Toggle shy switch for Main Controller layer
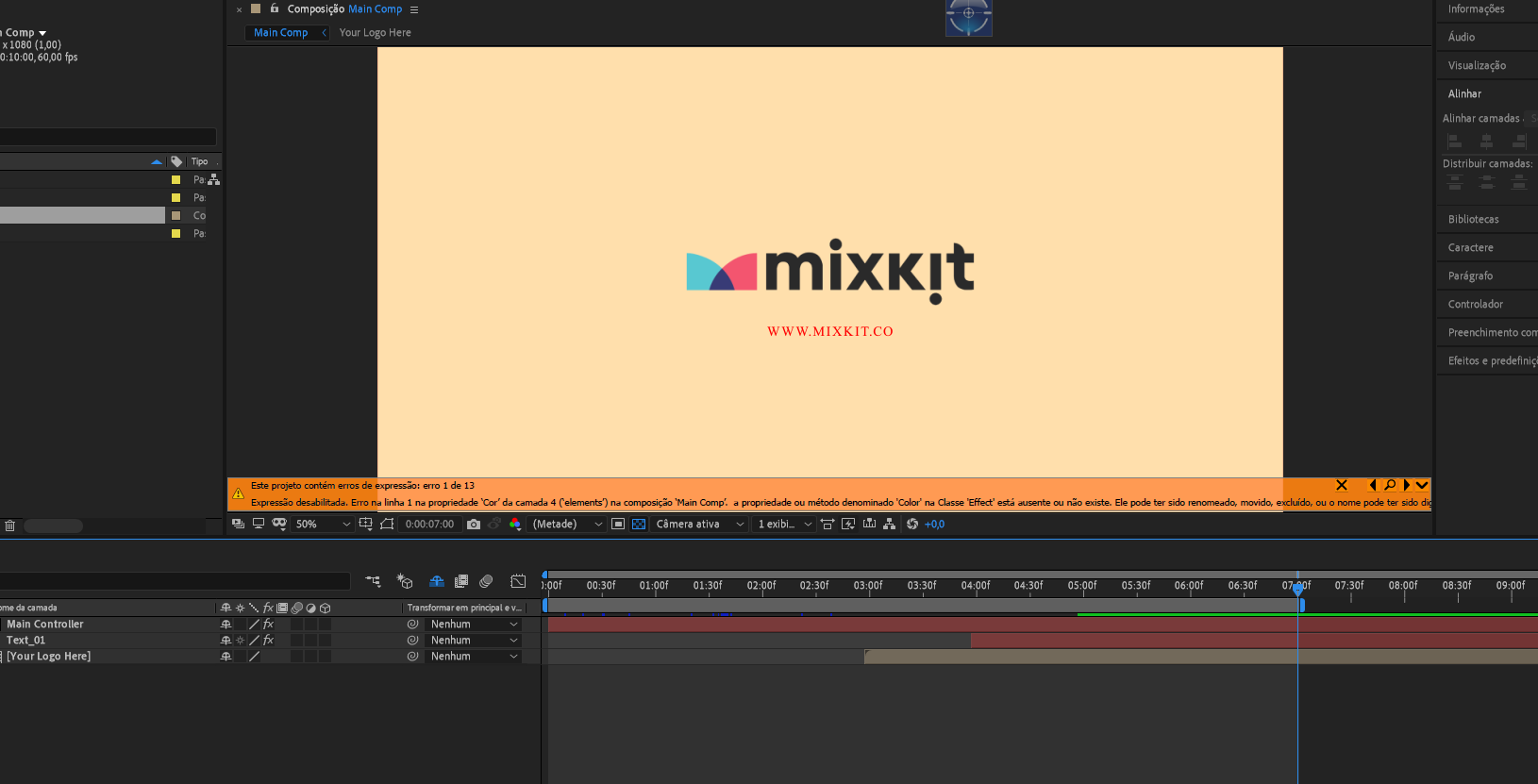1538x784 pixels. [226, 625]
